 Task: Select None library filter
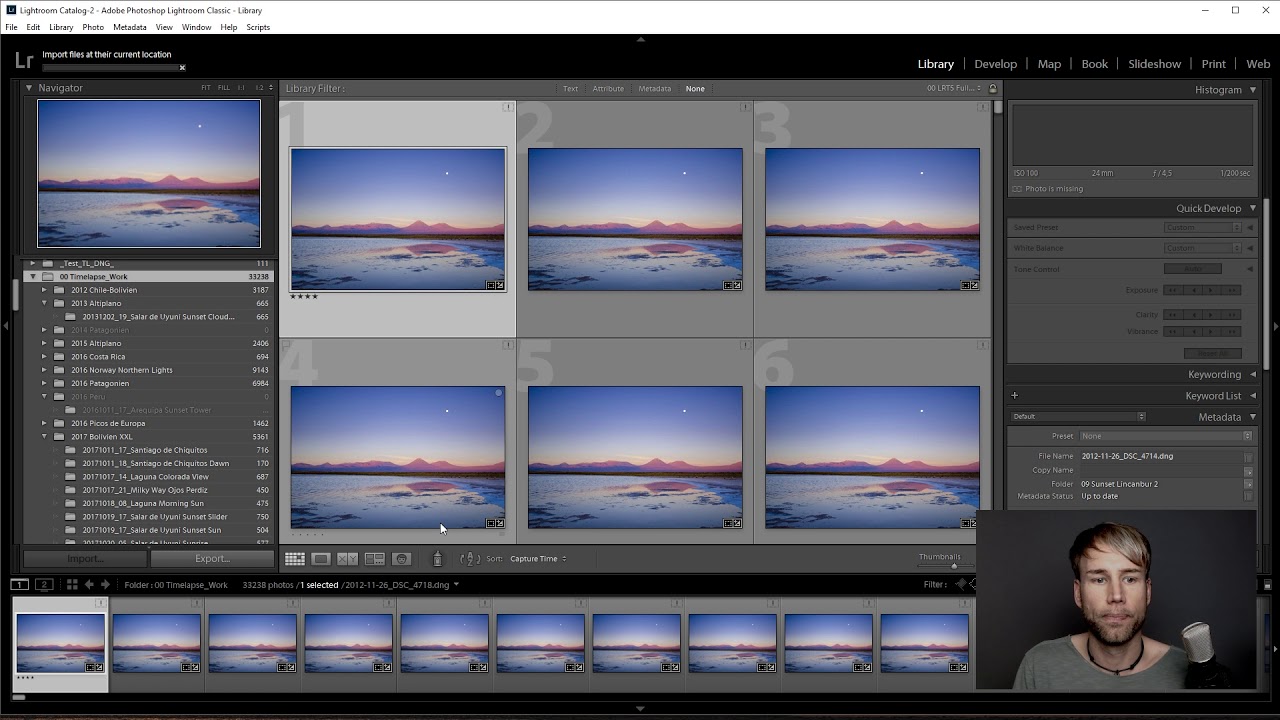[695, 89]
